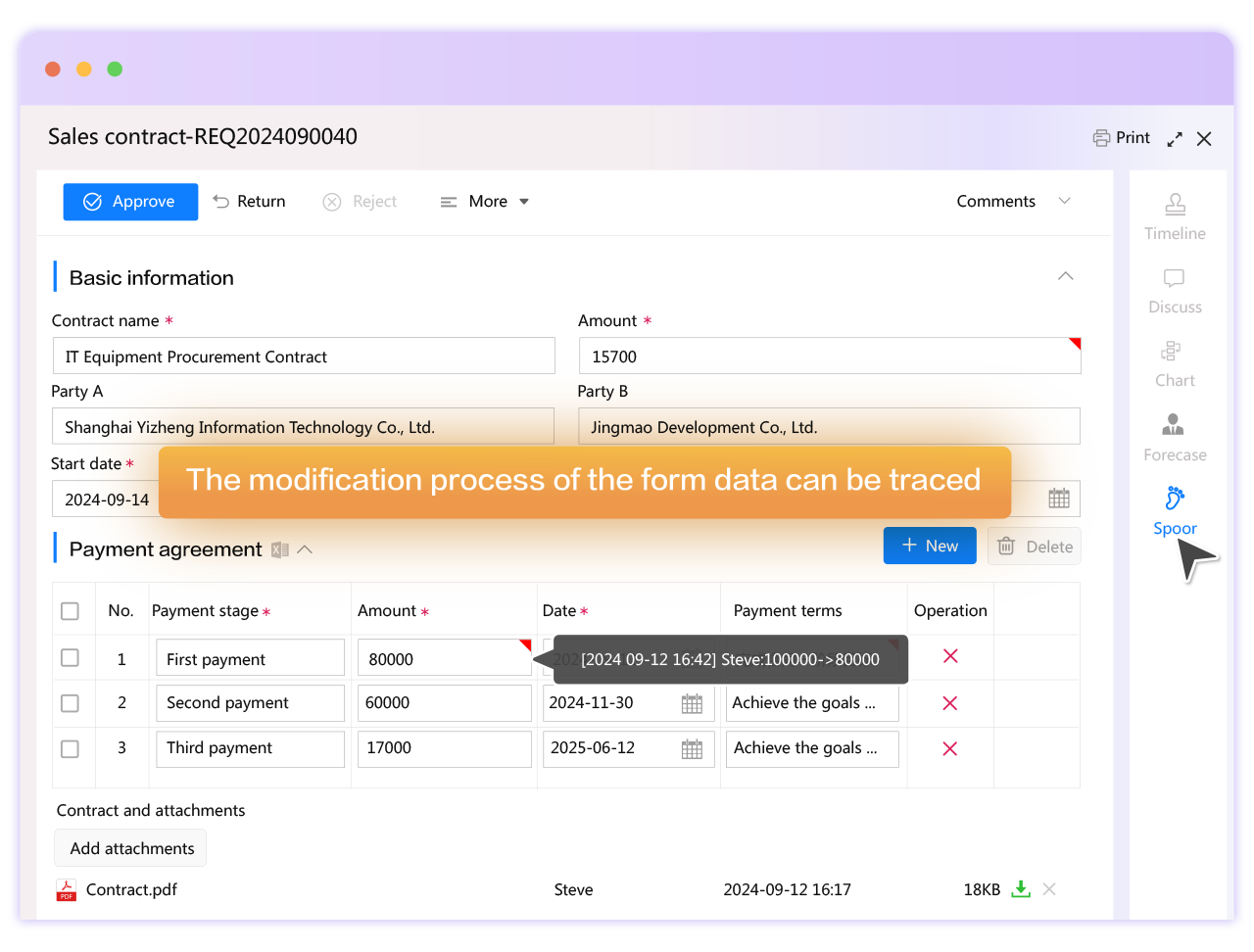Delete the First payment row with red X
The image size is (1254, 952).
(949, 656)
